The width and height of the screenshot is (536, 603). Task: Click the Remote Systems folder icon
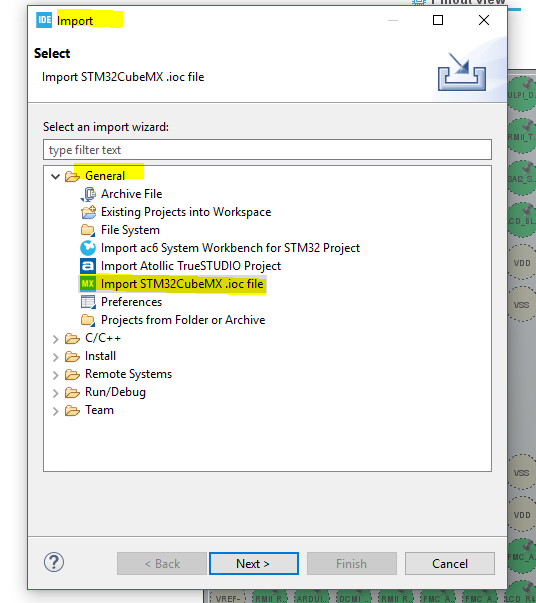(72, 375)
